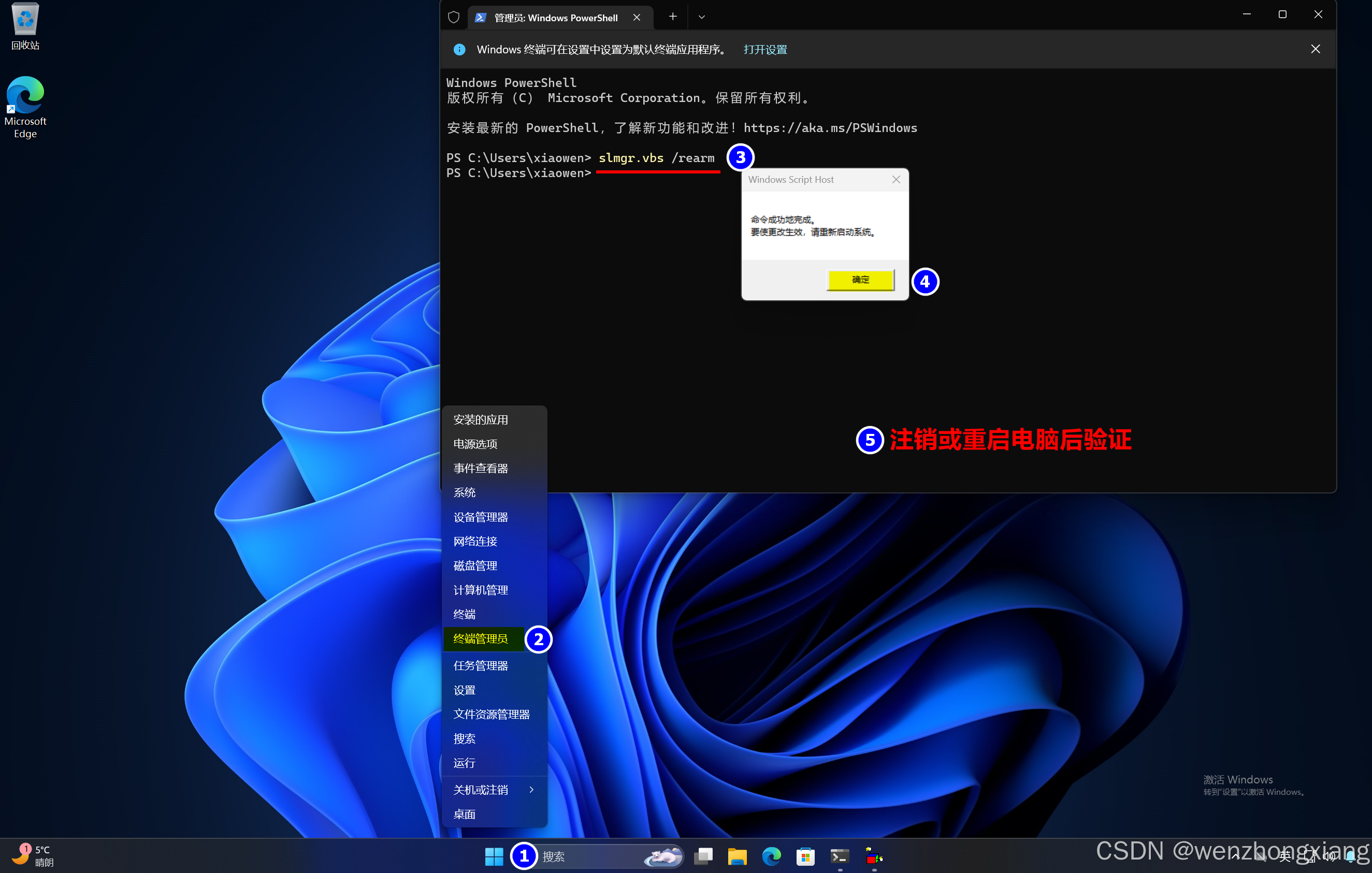The height and width of the screenshot is (873, 1372).
Task: Open Microsoft Store from taskbar
Action: pos(805,856)
